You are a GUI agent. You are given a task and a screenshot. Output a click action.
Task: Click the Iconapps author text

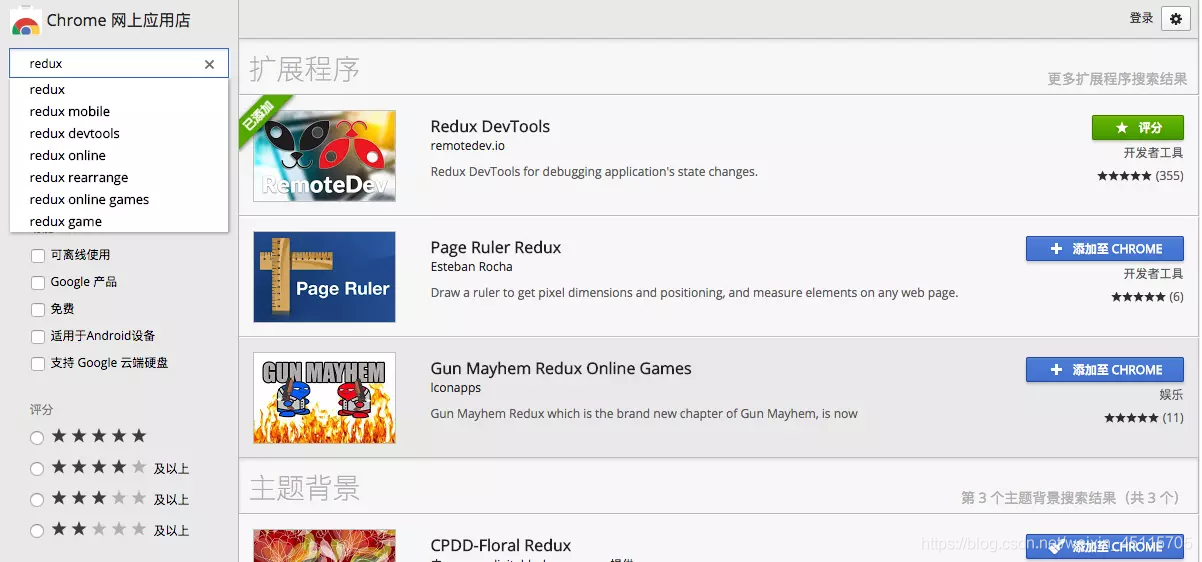click(456, 388)
